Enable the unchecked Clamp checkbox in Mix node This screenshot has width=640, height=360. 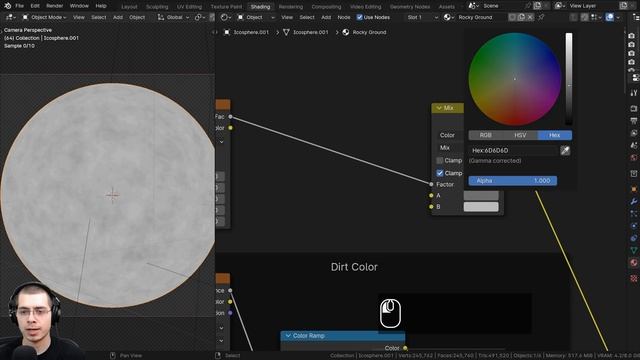click(x=440, y=160)
